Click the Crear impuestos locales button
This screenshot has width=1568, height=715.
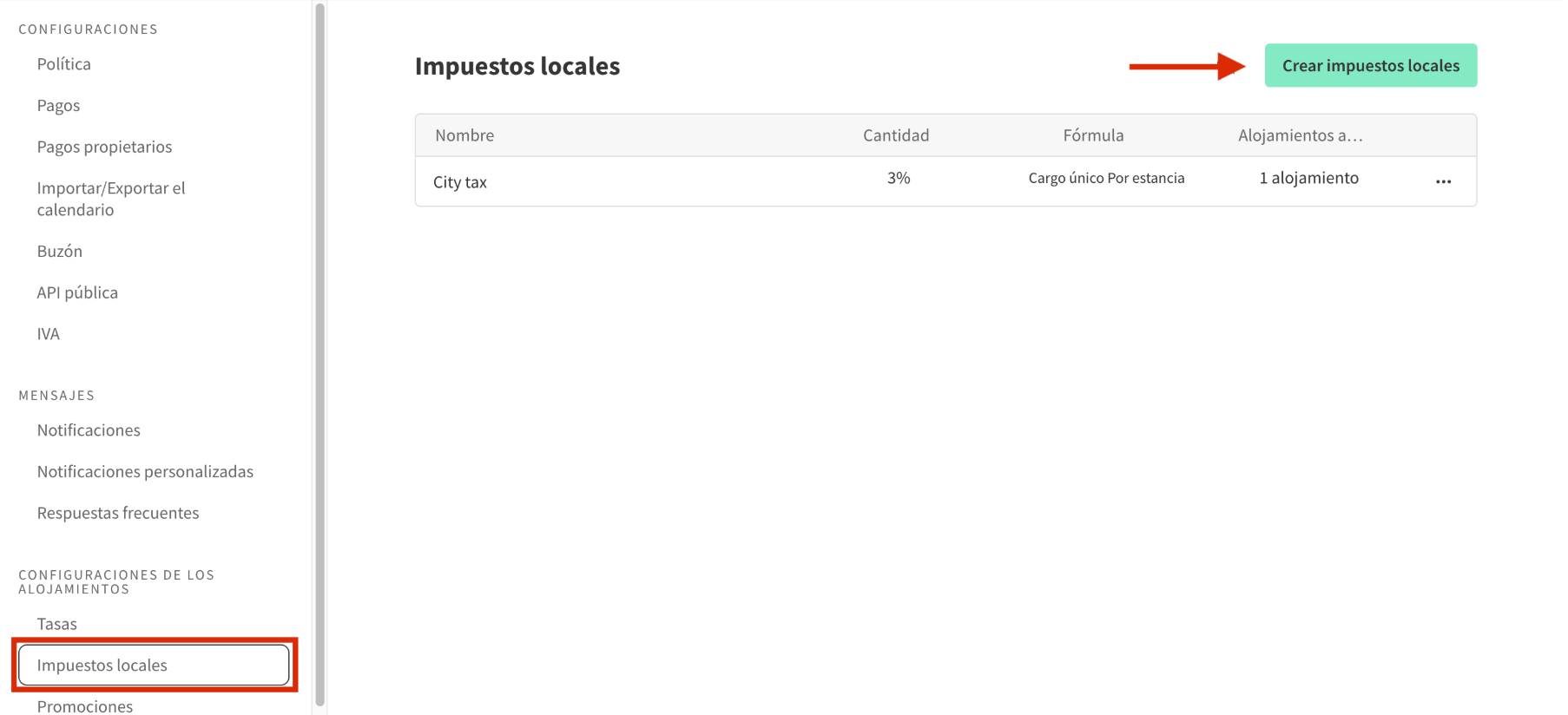pyautogui.click(x=1370, y=65)
